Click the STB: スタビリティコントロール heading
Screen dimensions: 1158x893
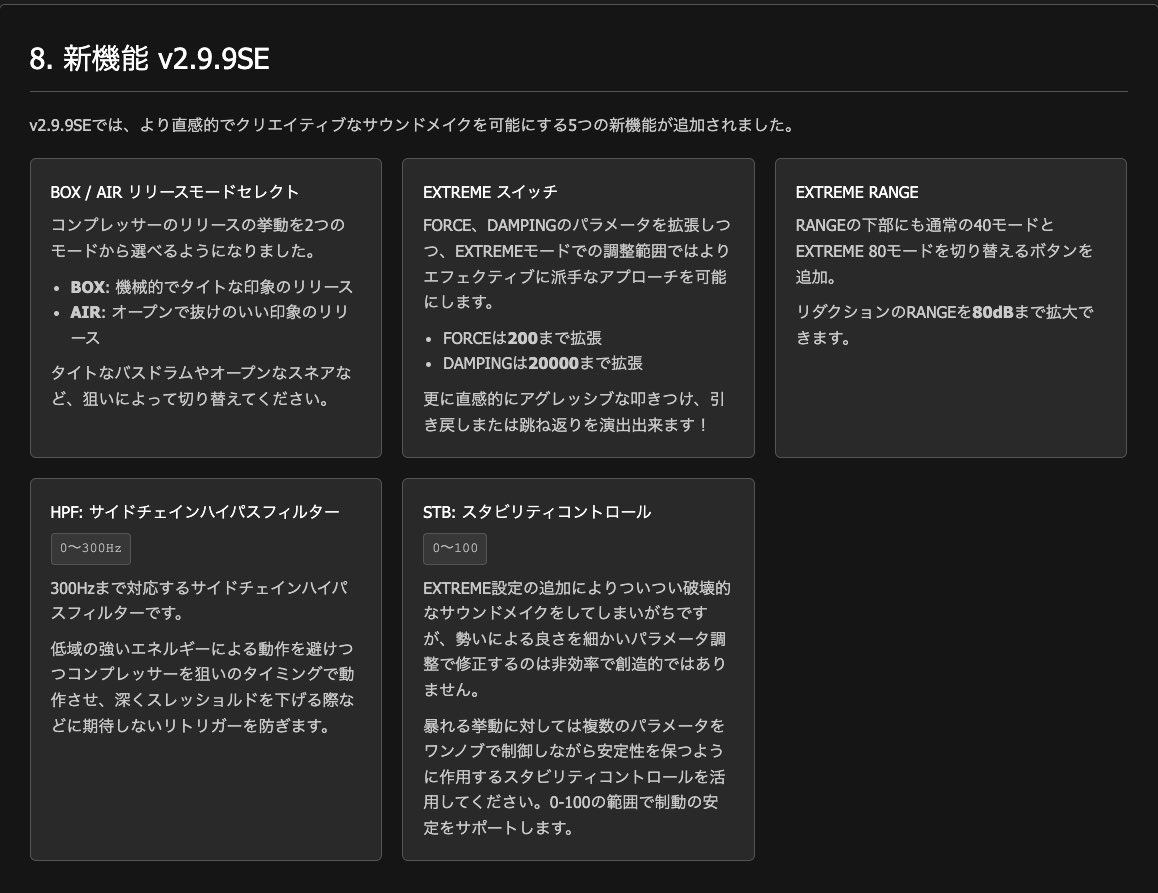pos(536,511)
